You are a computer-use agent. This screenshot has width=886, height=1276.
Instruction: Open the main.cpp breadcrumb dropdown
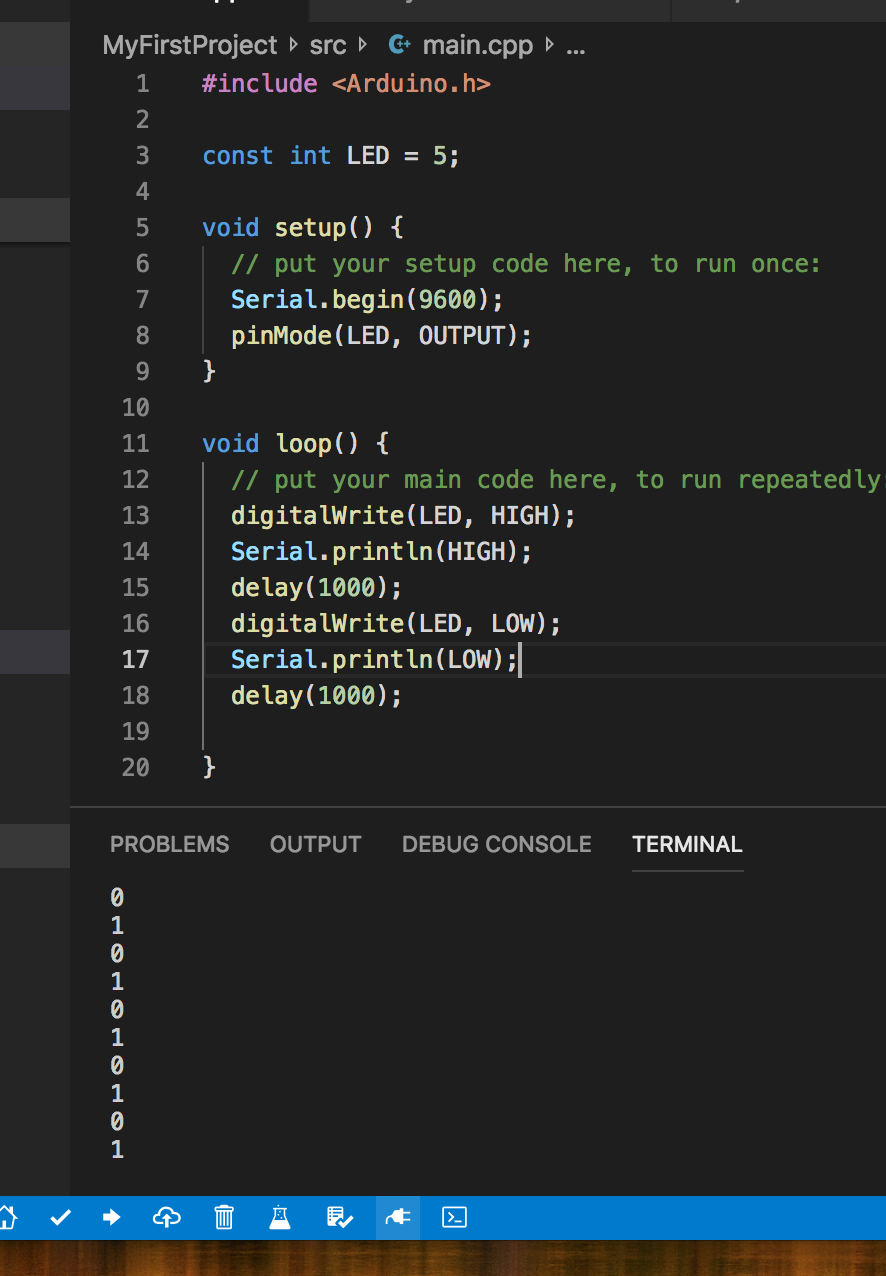click(x=477, y=45)
